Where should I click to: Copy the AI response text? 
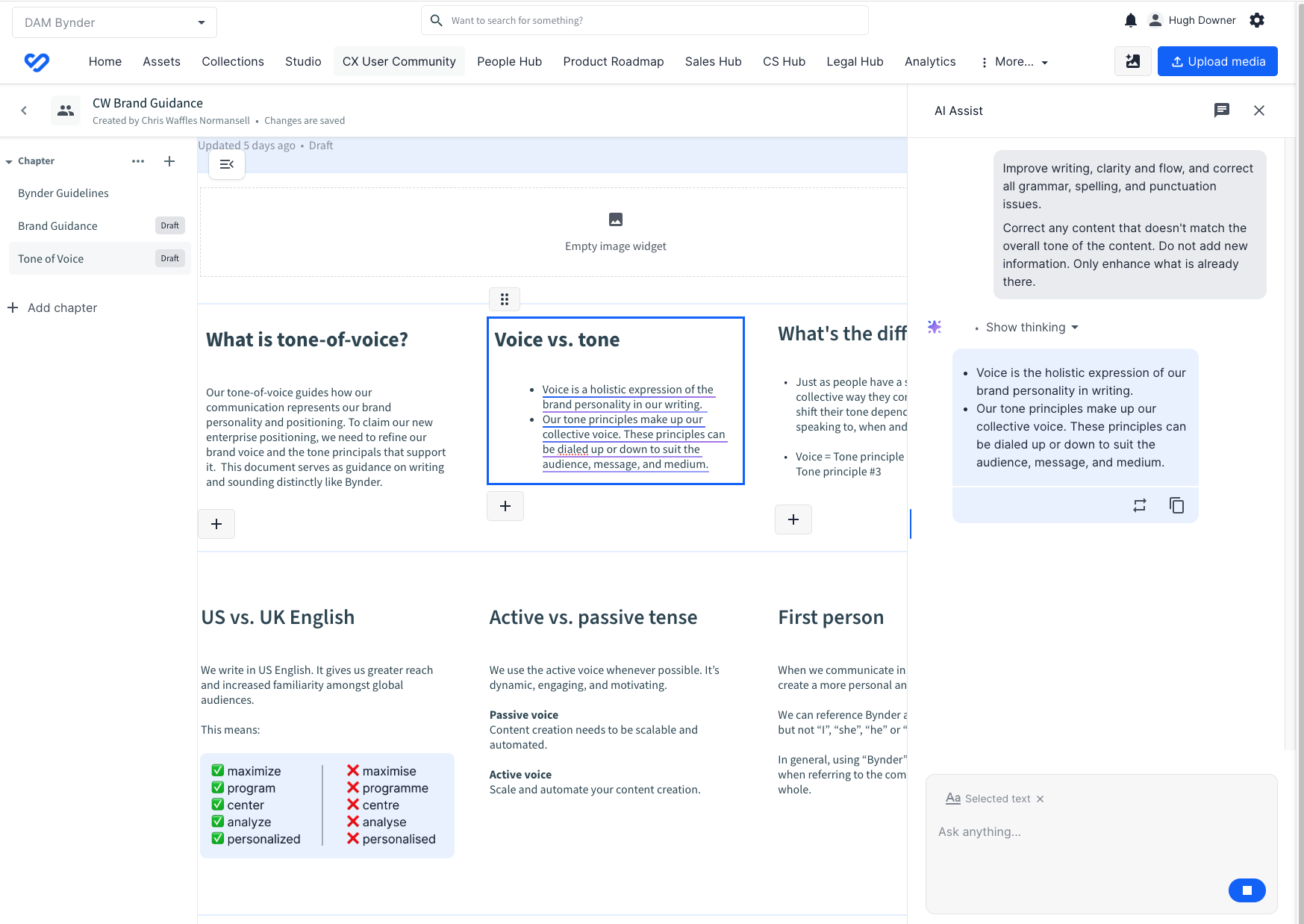tap(1177, 505)
